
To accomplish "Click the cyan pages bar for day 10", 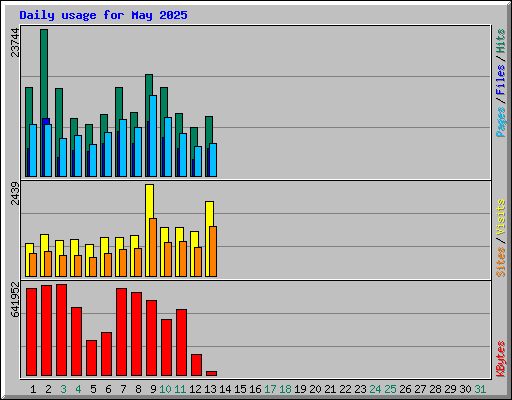I will (x=168, y=147).
